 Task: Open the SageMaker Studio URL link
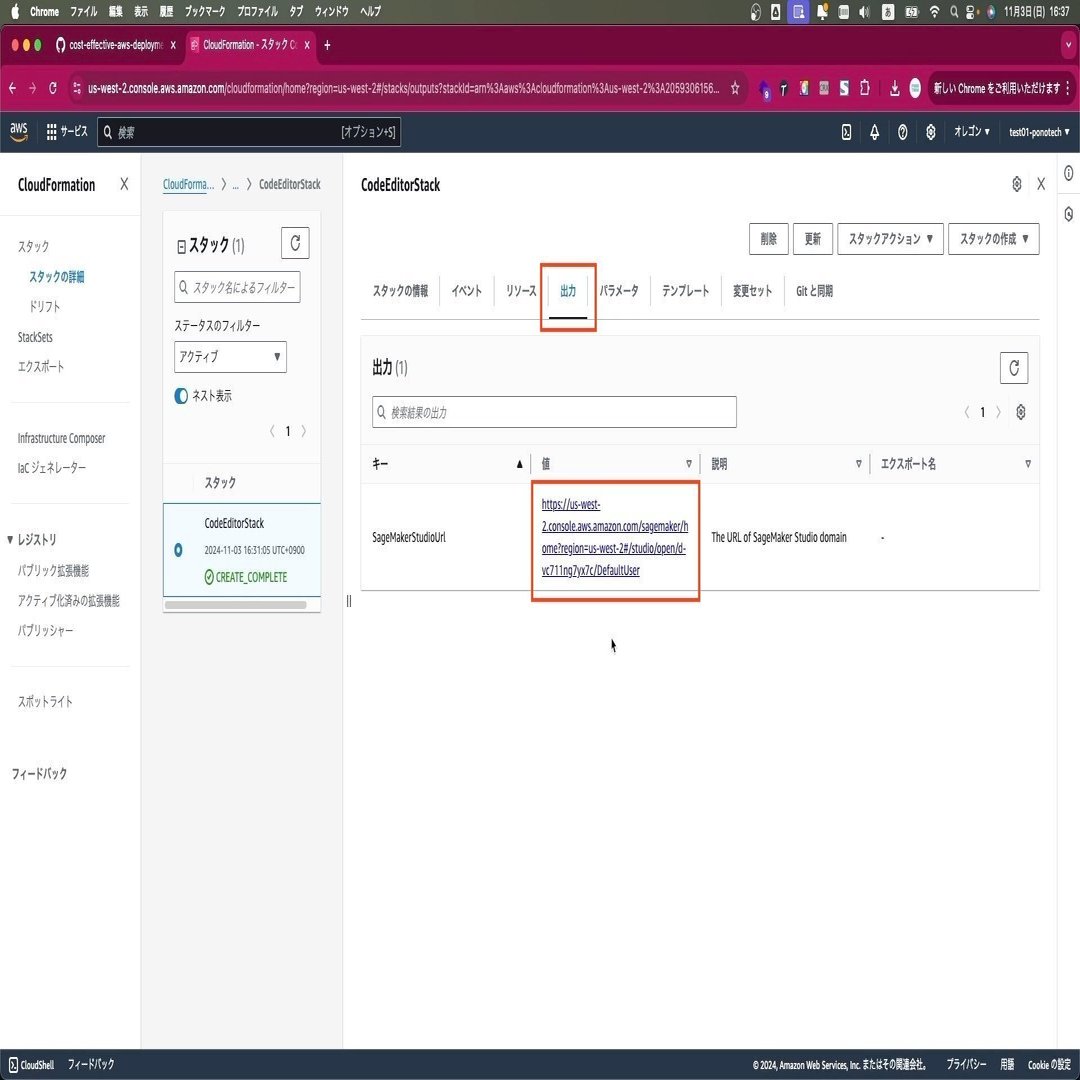tap(614, 537)
